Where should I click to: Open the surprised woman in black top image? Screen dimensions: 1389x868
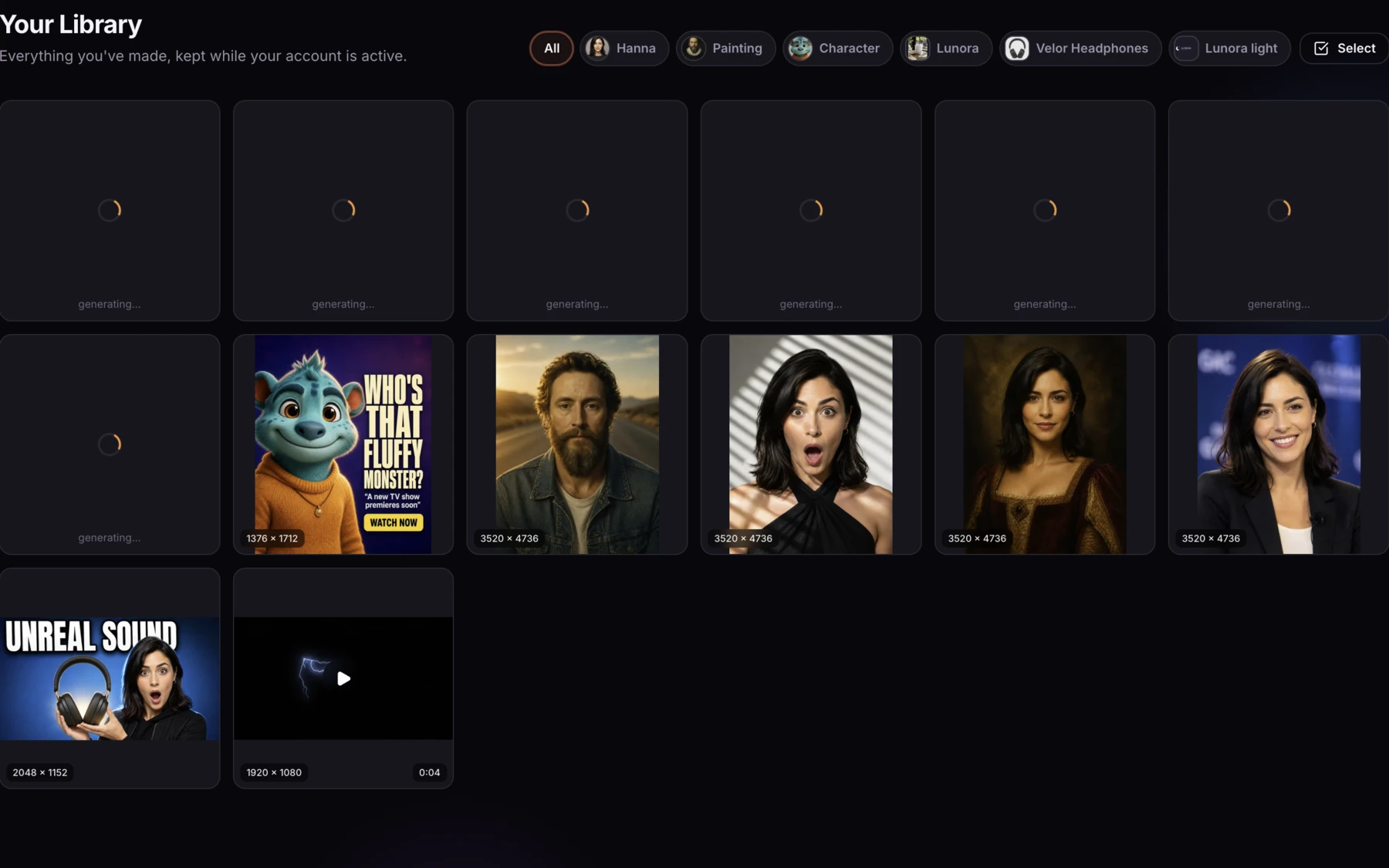pos(811,444)
